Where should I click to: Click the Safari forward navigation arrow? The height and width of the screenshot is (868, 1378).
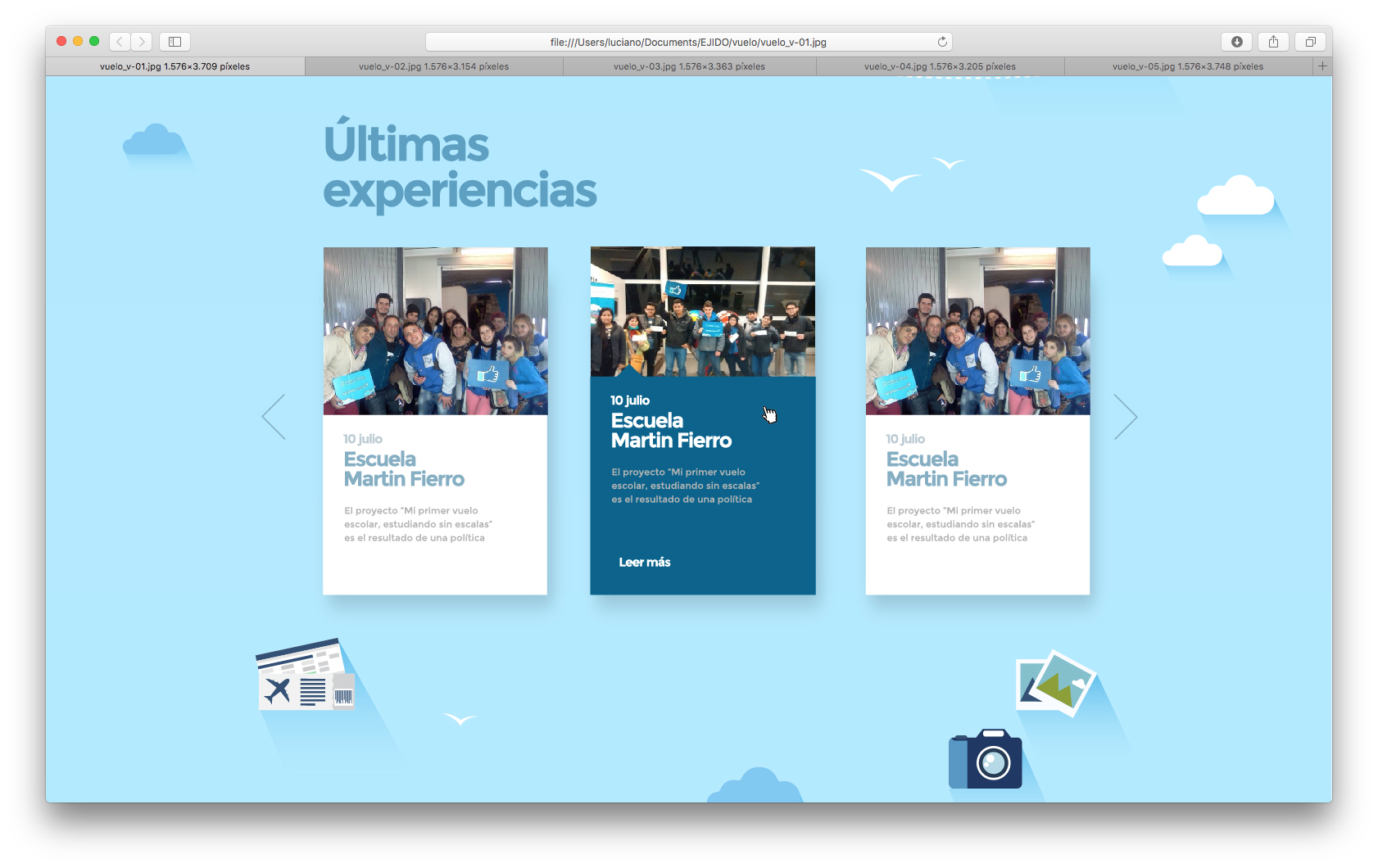pos(142,42)
